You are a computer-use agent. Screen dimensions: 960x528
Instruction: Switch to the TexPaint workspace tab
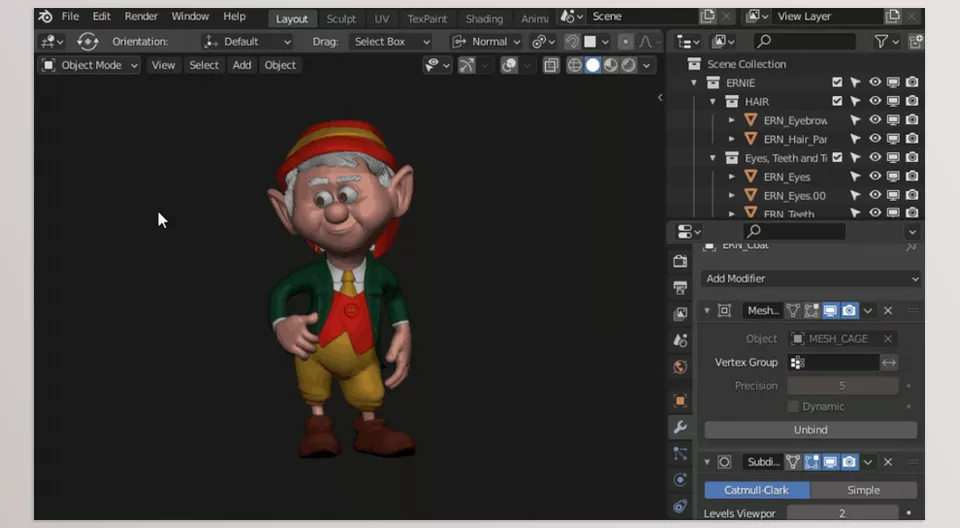[427, 19]
